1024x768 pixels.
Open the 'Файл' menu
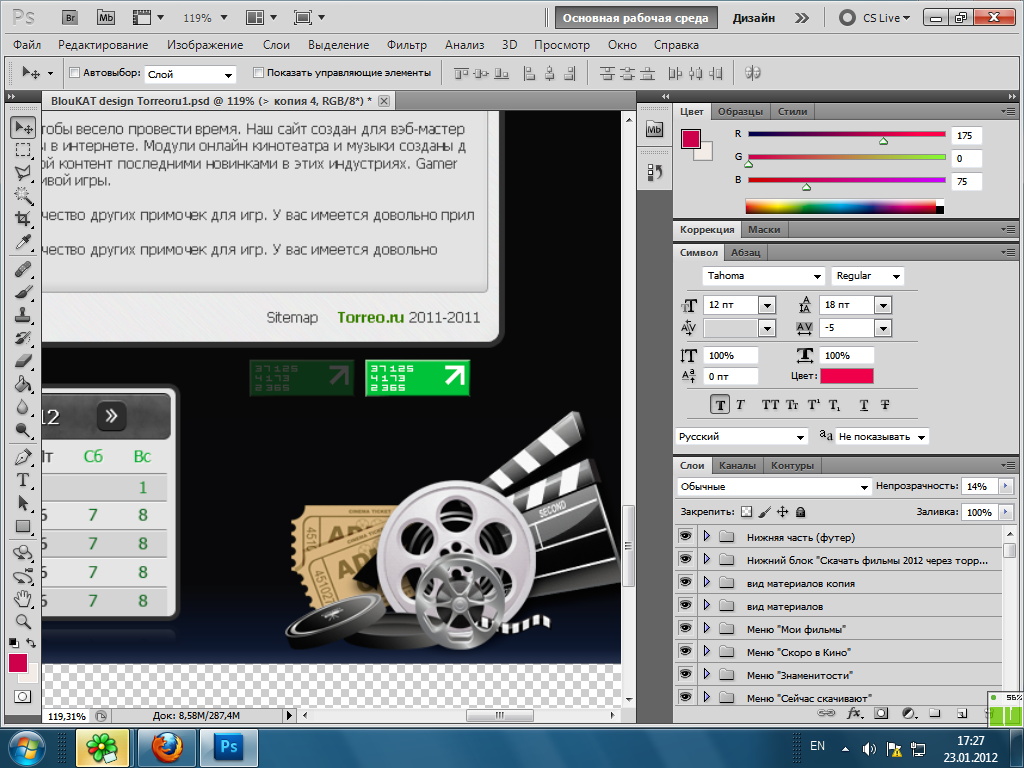point(27,45)
